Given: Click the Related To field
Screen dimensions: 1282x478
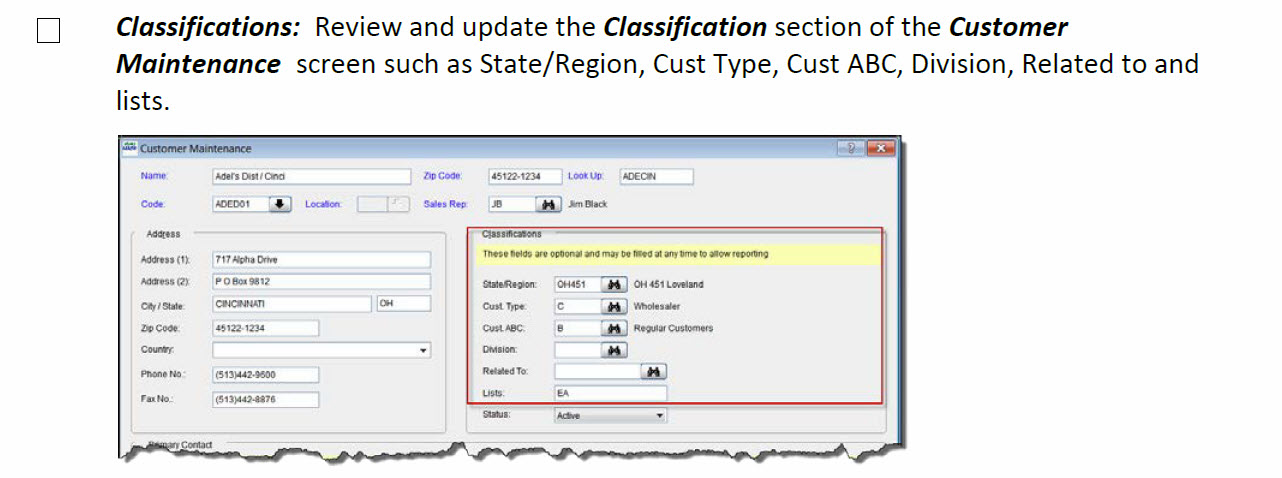Looking at the screenshot, I should coord(598,372).
